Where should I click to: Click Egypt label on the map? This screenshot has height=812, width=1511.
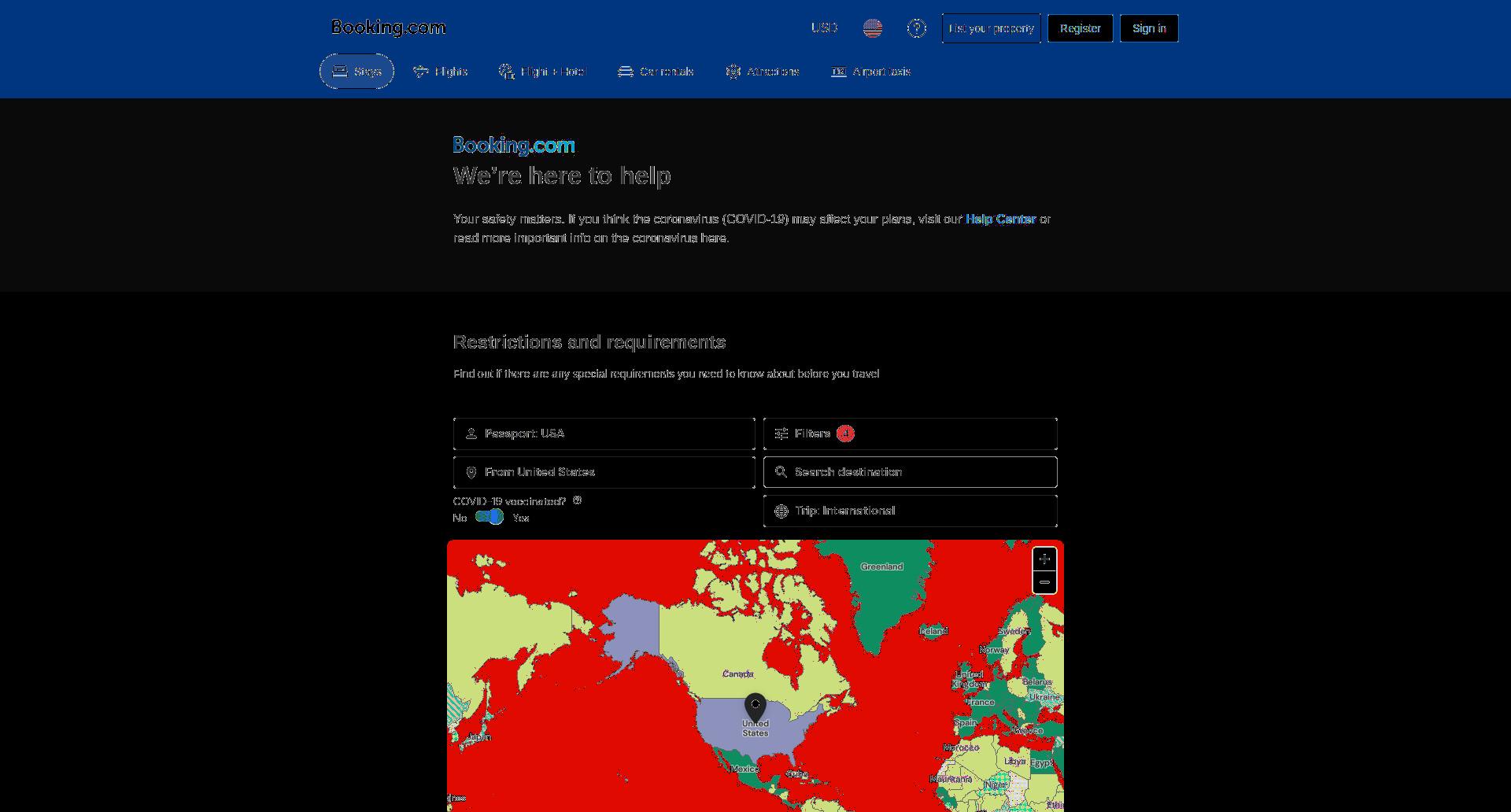point(1040,763)
